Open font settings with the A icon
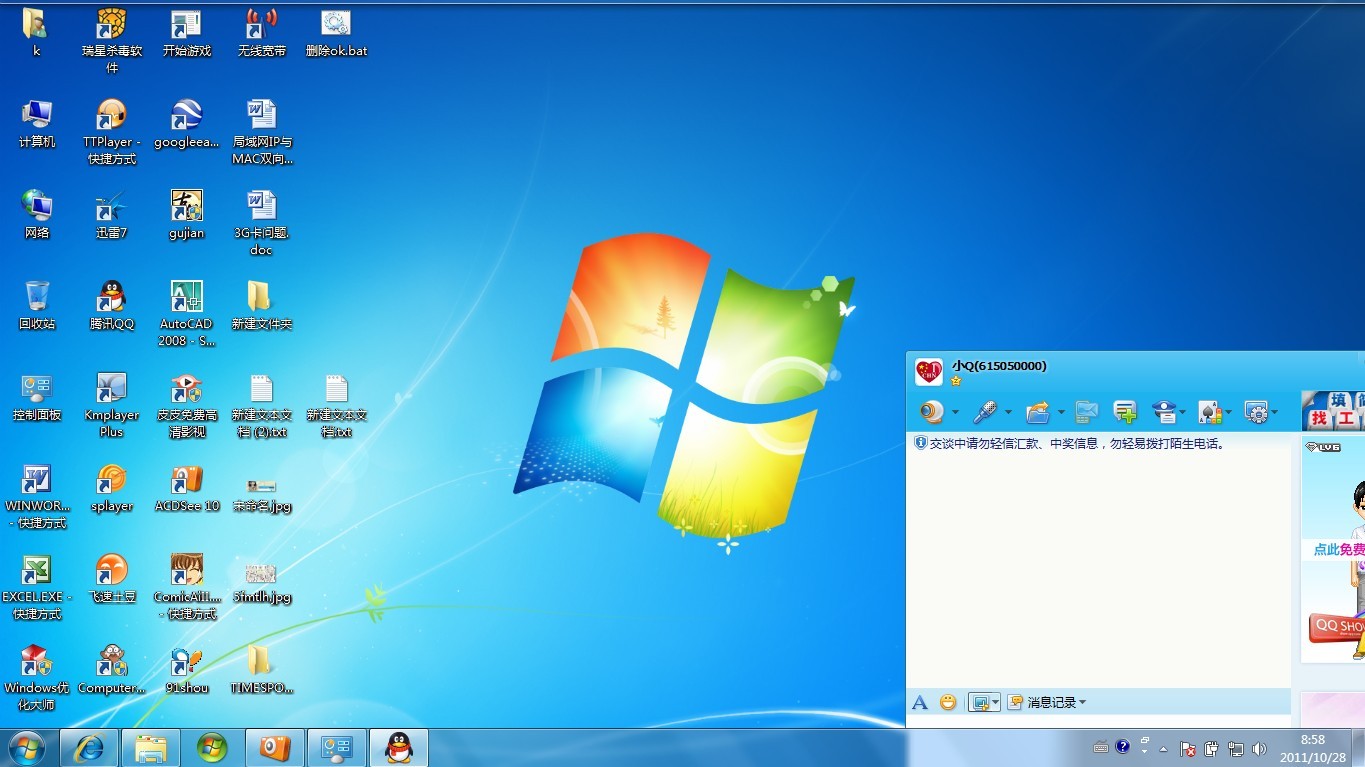 [x=920, y=703]
